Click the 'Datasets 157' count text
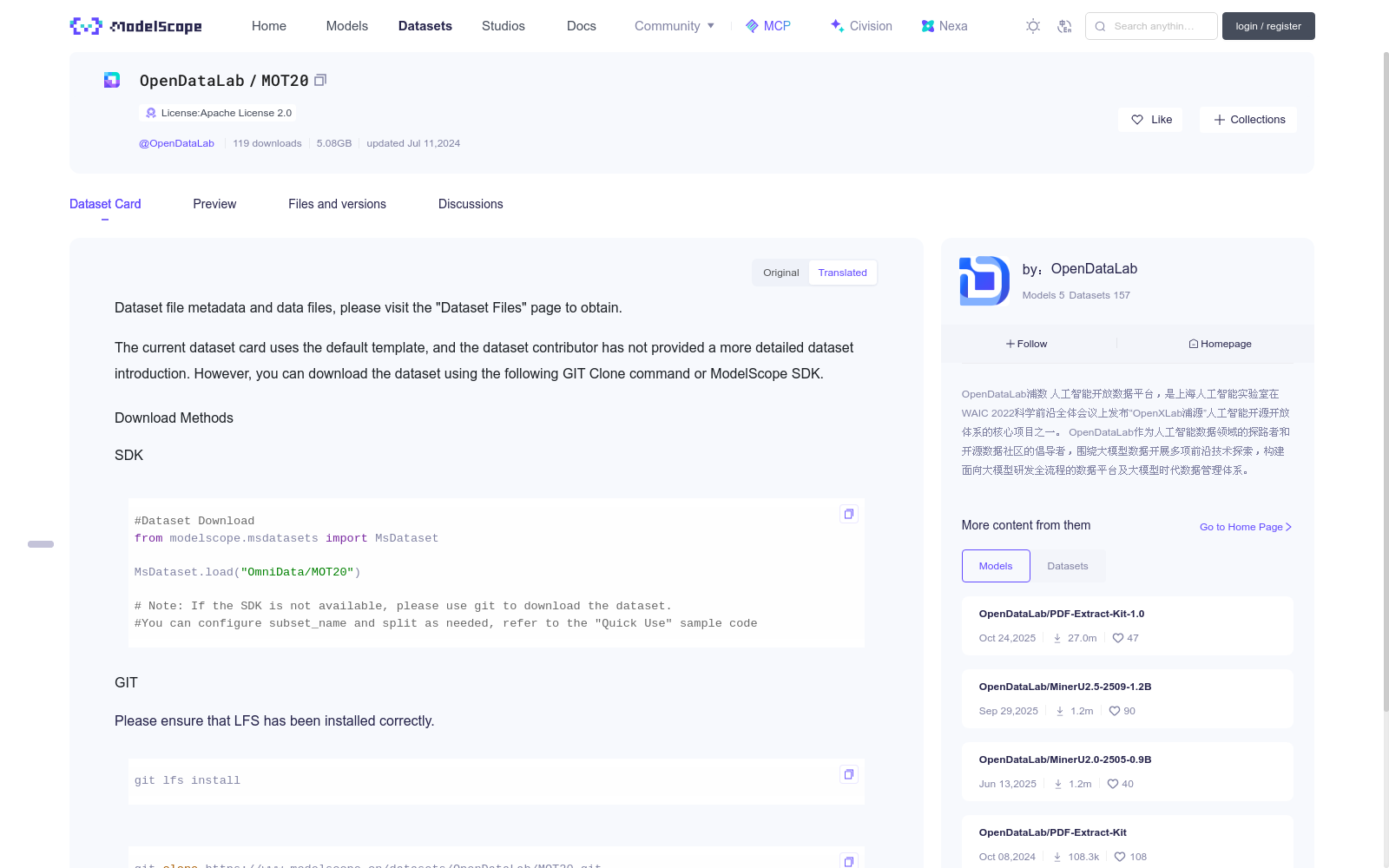Image resolution: width=1389 pixels, height=868 pixels. tap(1100, 295)
